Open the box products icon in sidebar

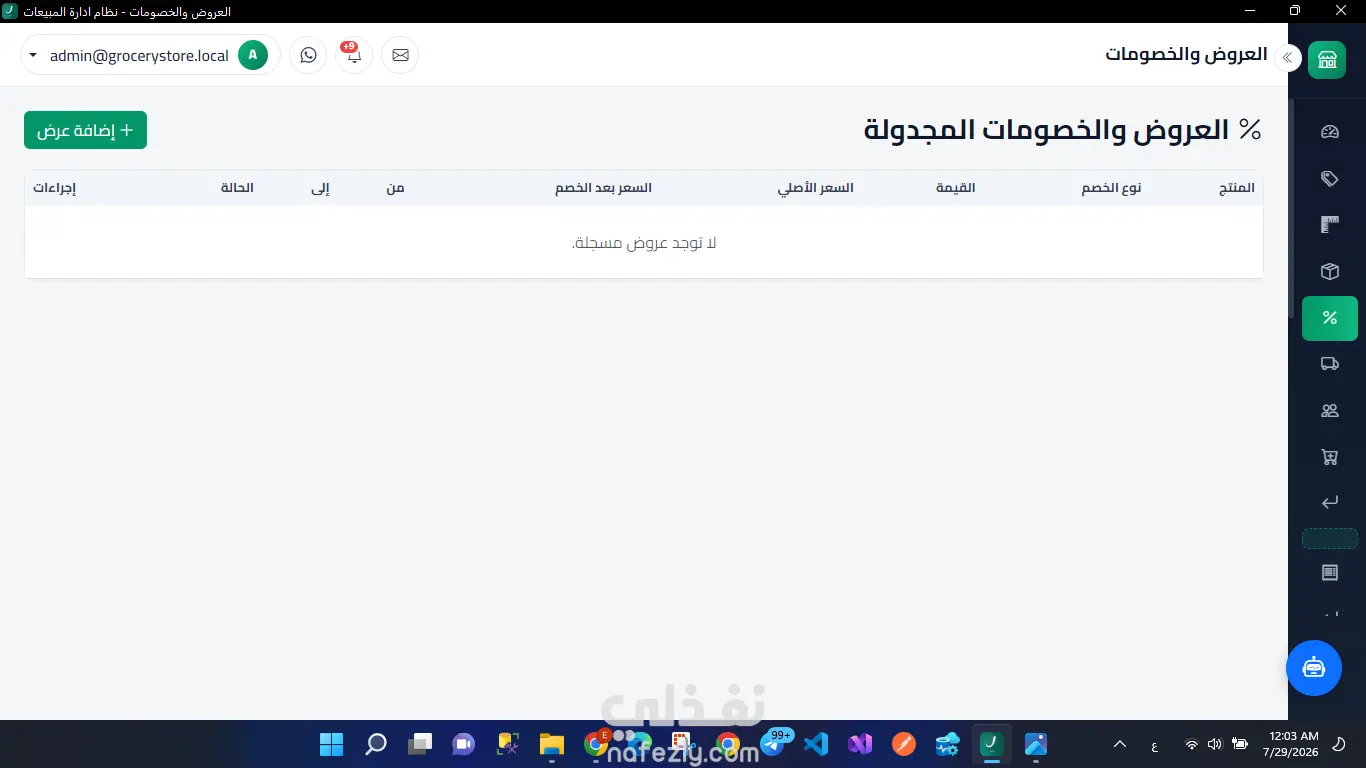click(x=1329, y=271)
